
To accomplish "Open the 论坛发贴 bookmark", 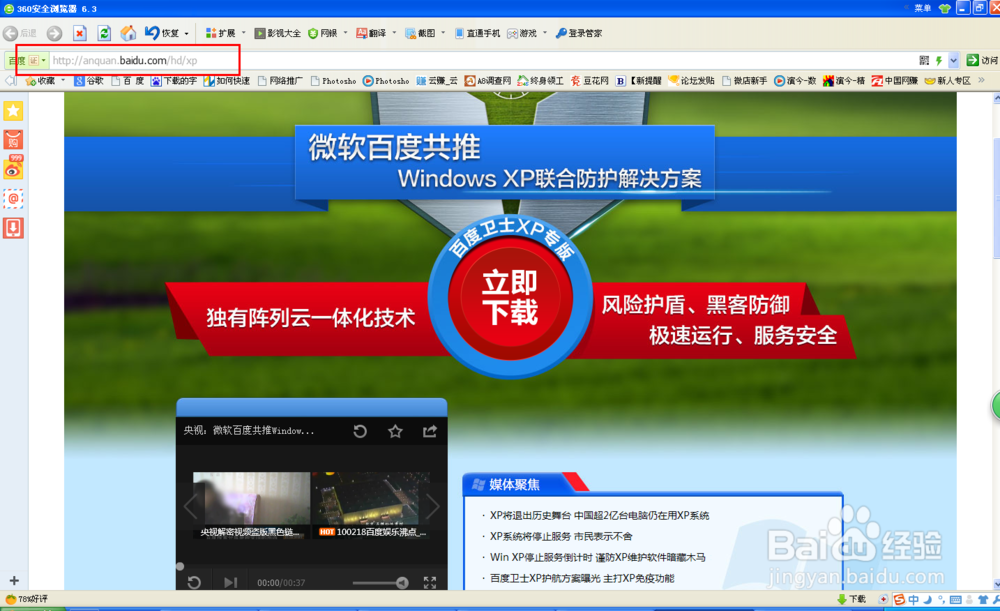I will tap(691, 81).
